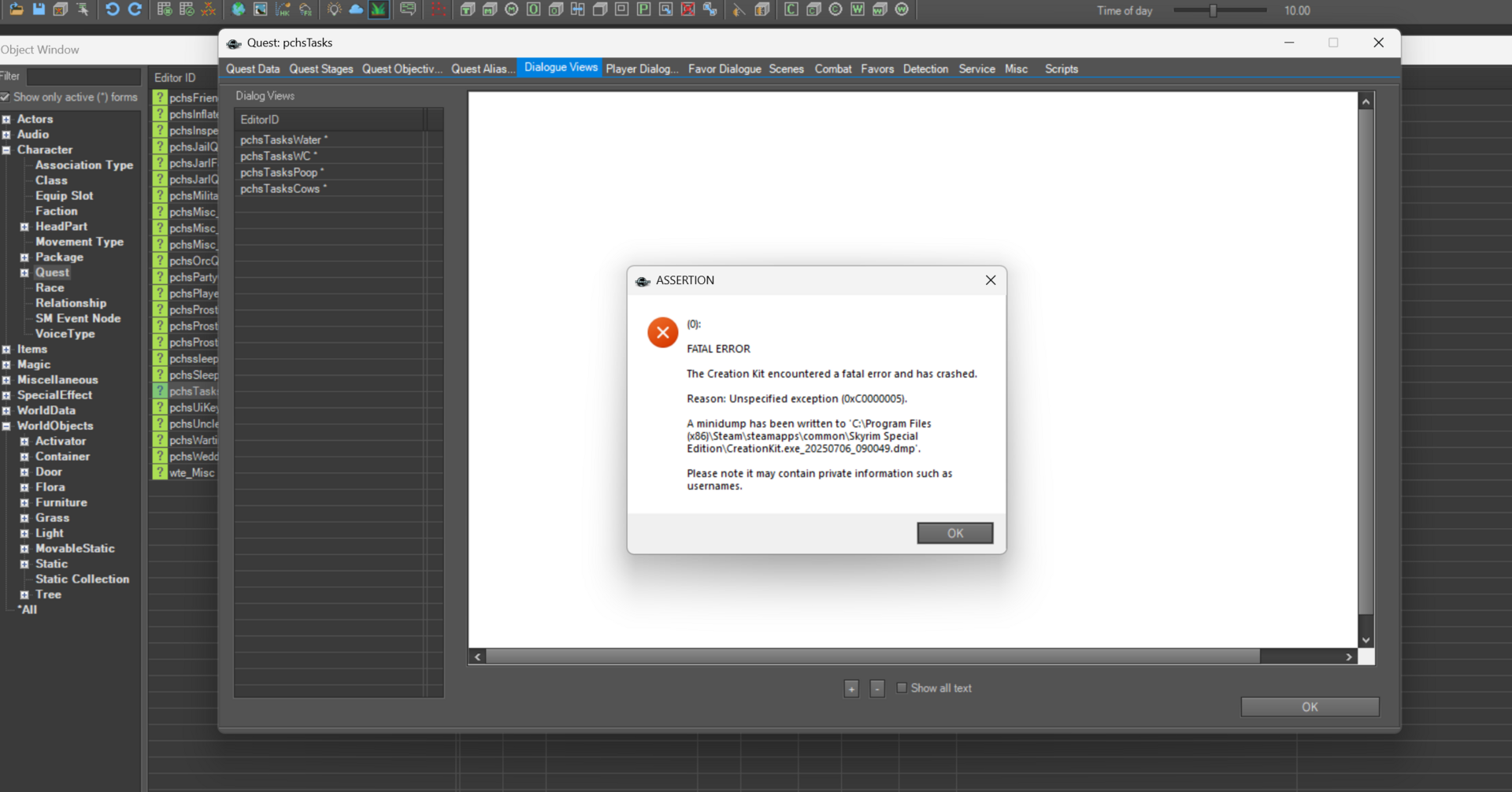The image size is (1512, 792).
Task: Click the green W square icon
Action: click(858, 9)
